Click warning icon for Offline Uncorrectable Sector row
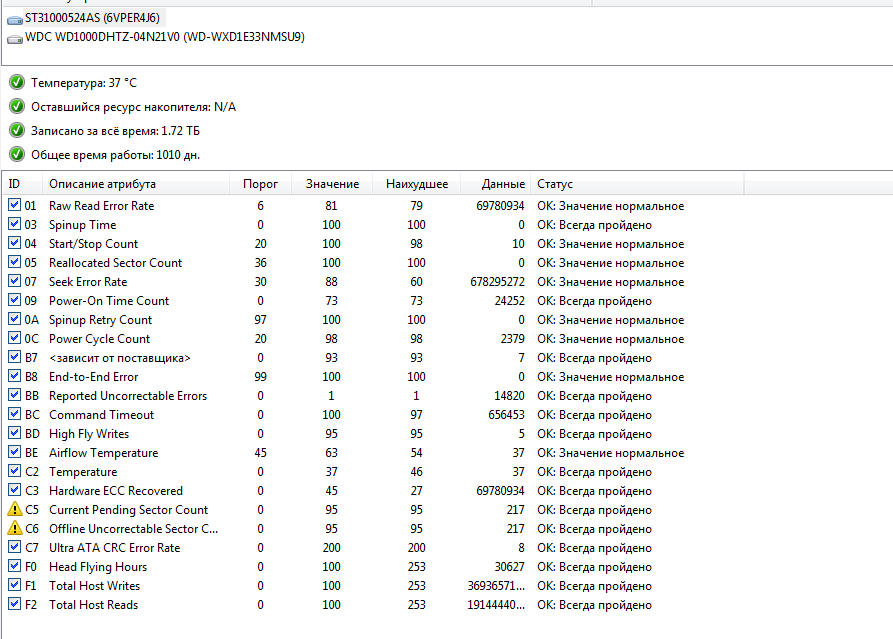The width and height of the screenshot is (893, 639). point(14,529)
